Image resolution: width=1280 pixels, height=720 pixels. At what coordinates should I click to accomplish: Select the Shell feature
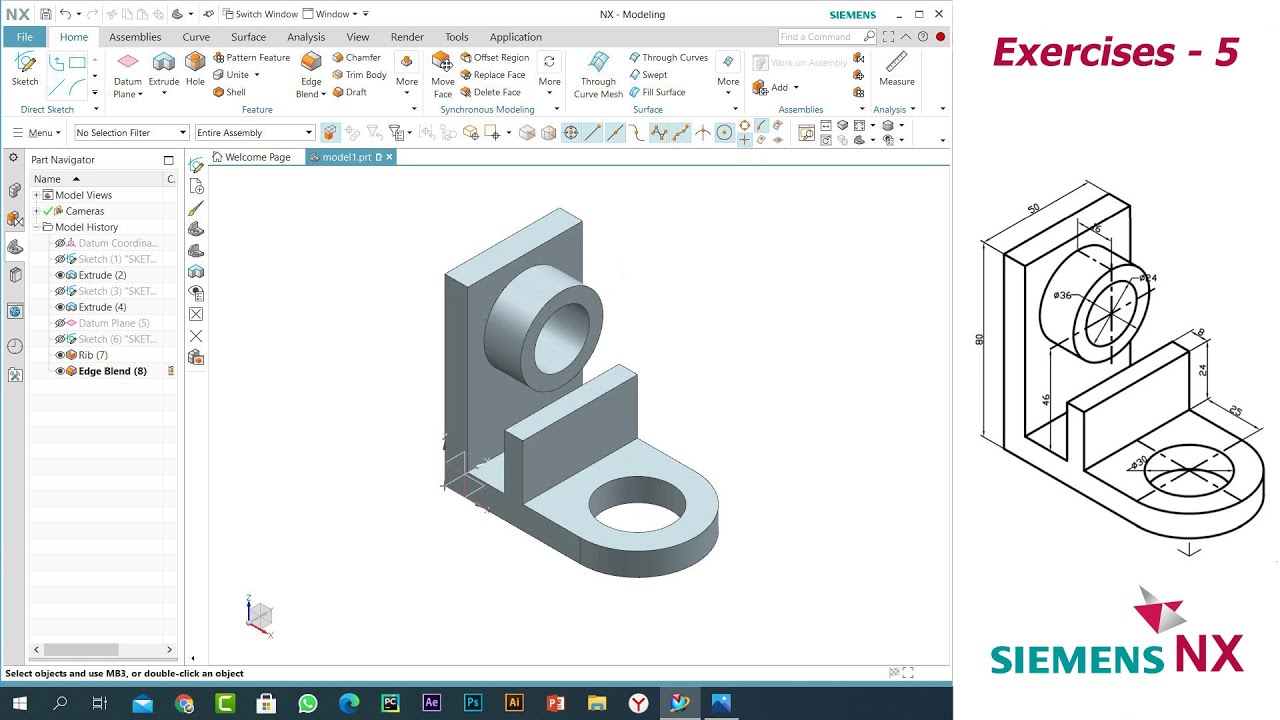[x=229, y=92]
